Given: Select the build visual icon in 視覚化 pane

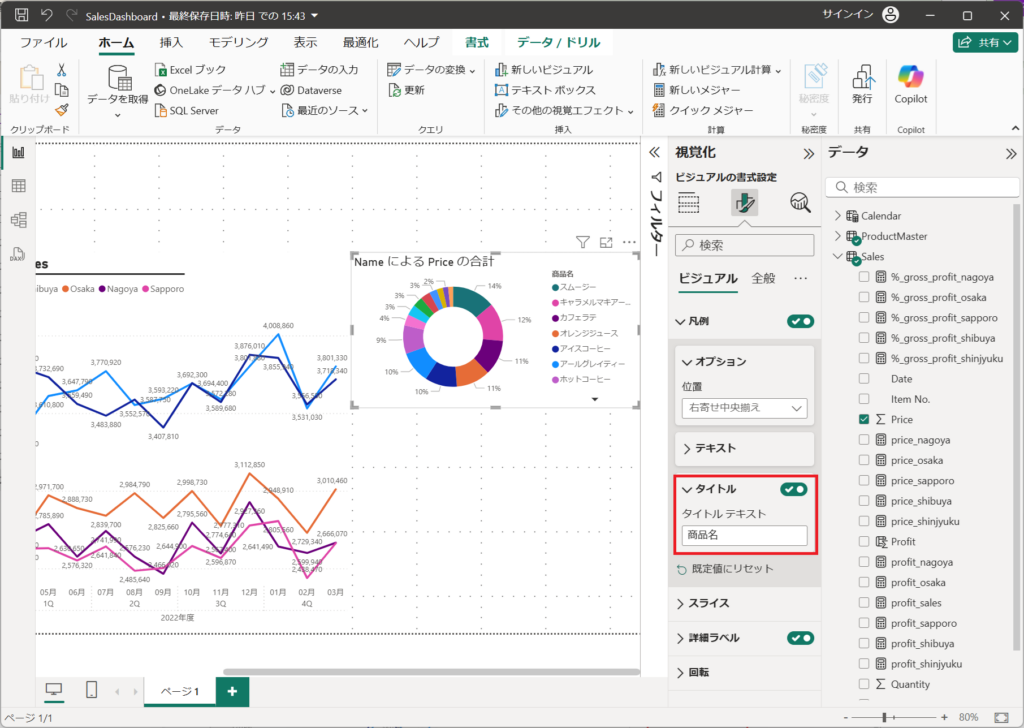Looking at the screenshot, I should (x=688, y=202).
